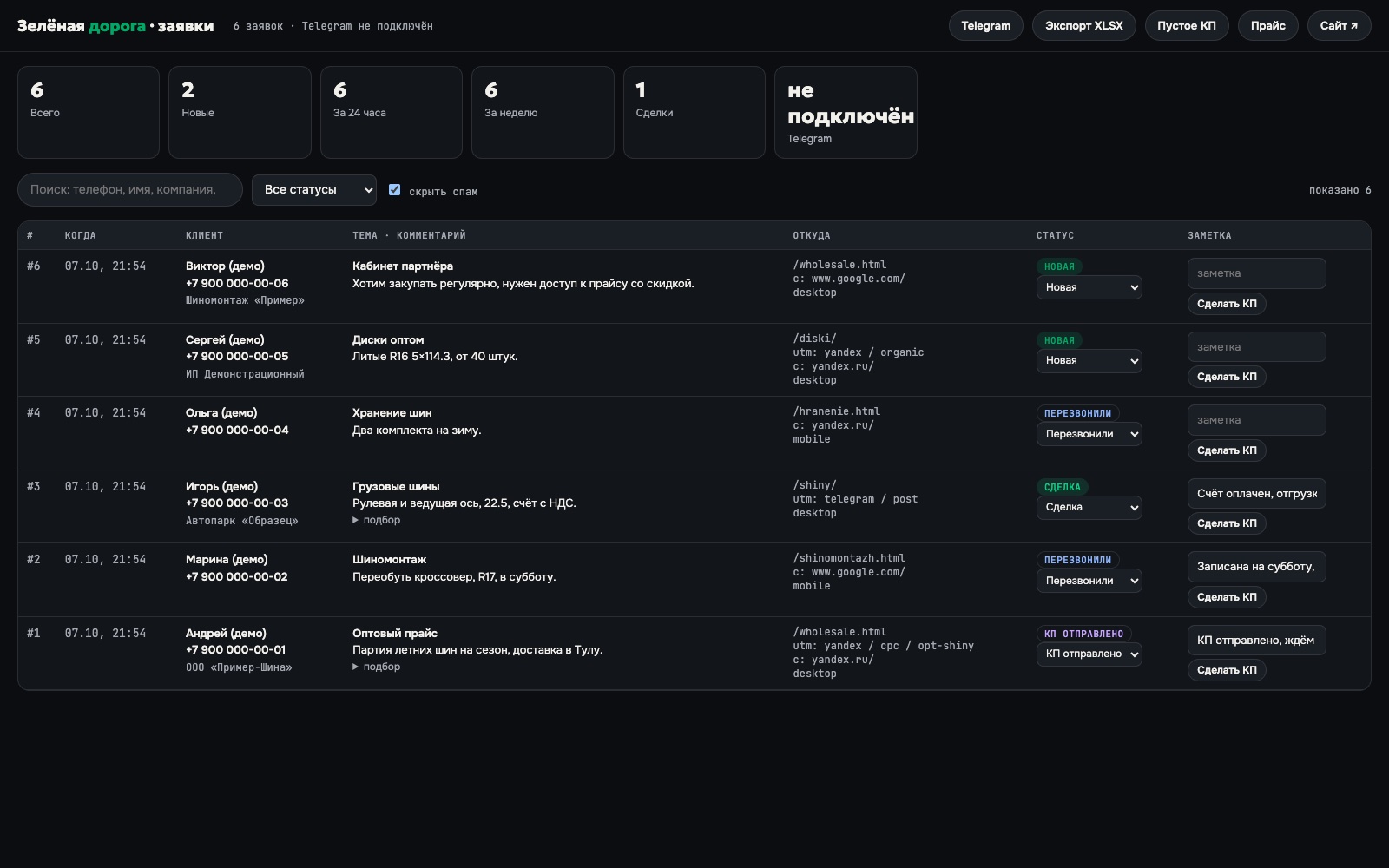1389x868 pixels.
Task: Click the green 'СДЕЛКА' status badge
Action: click(1063, 487)
